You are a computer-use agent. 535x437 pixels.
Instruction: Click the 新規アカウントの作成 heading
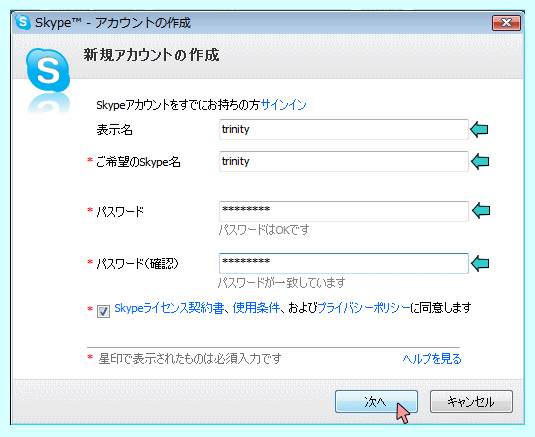(x=151, y=55)
